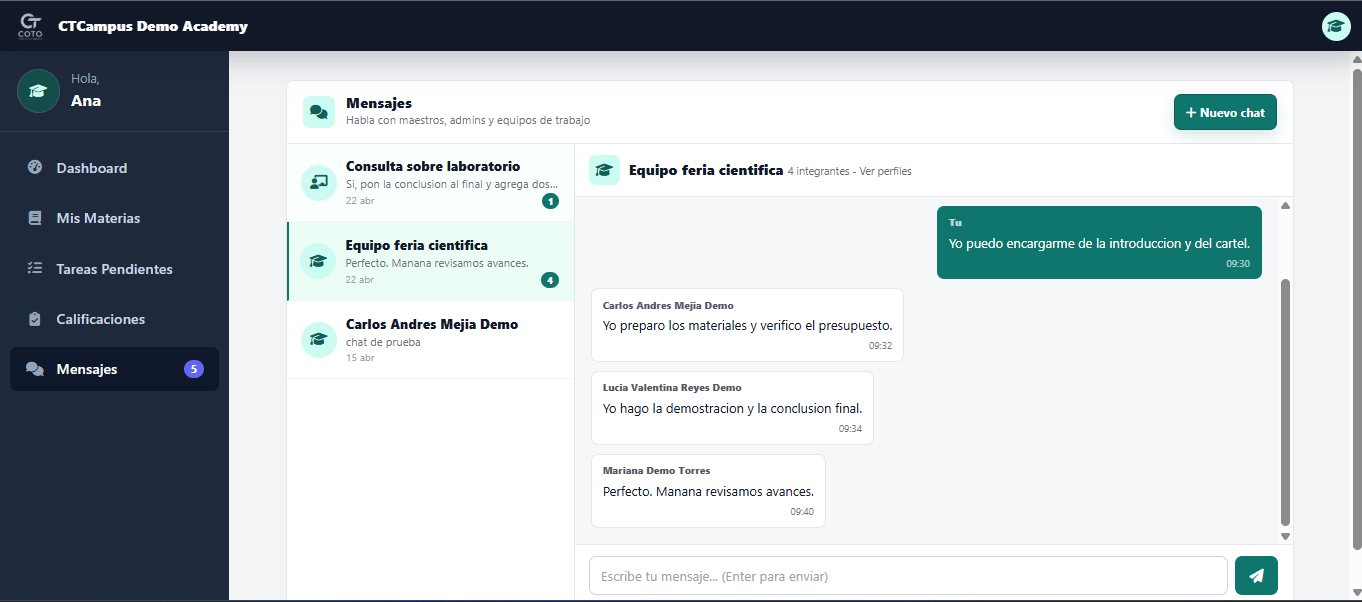1362x602 pixels.
Task: Select Mensajes in the sidebar menu
Action: pyautogui.click(x=114, y=369)
